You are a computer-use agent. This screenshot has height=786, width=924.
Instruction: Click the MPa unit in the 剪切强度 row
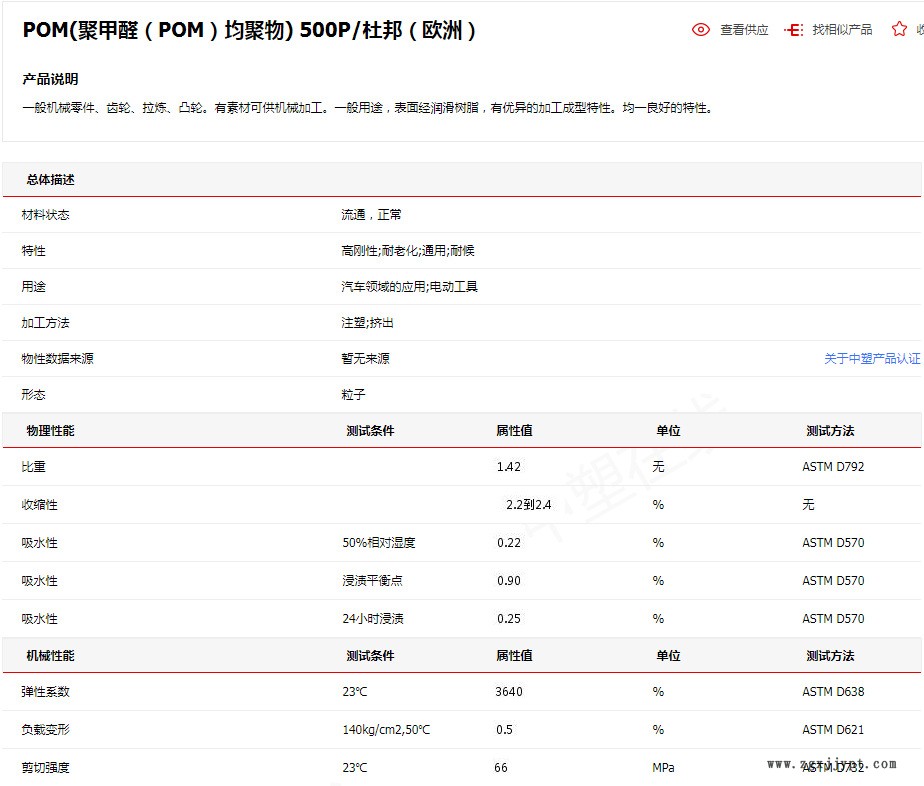pyautogui.click(x=664, y=768)
